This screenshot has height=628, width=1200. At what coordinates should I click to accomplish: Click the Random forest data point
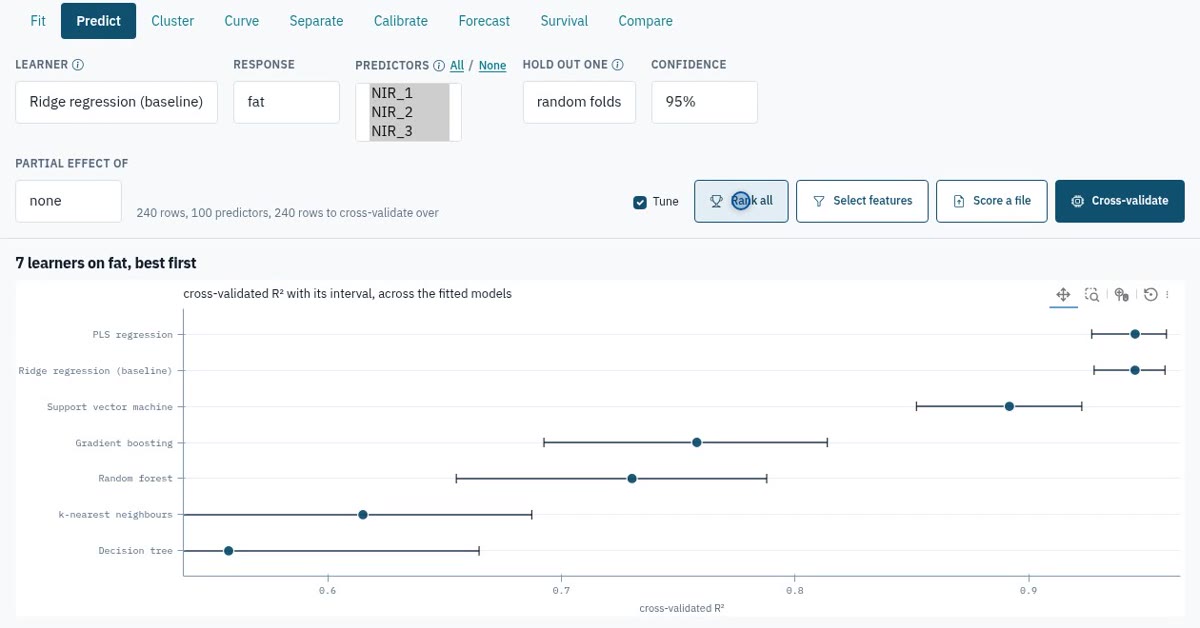pos(632,478)
